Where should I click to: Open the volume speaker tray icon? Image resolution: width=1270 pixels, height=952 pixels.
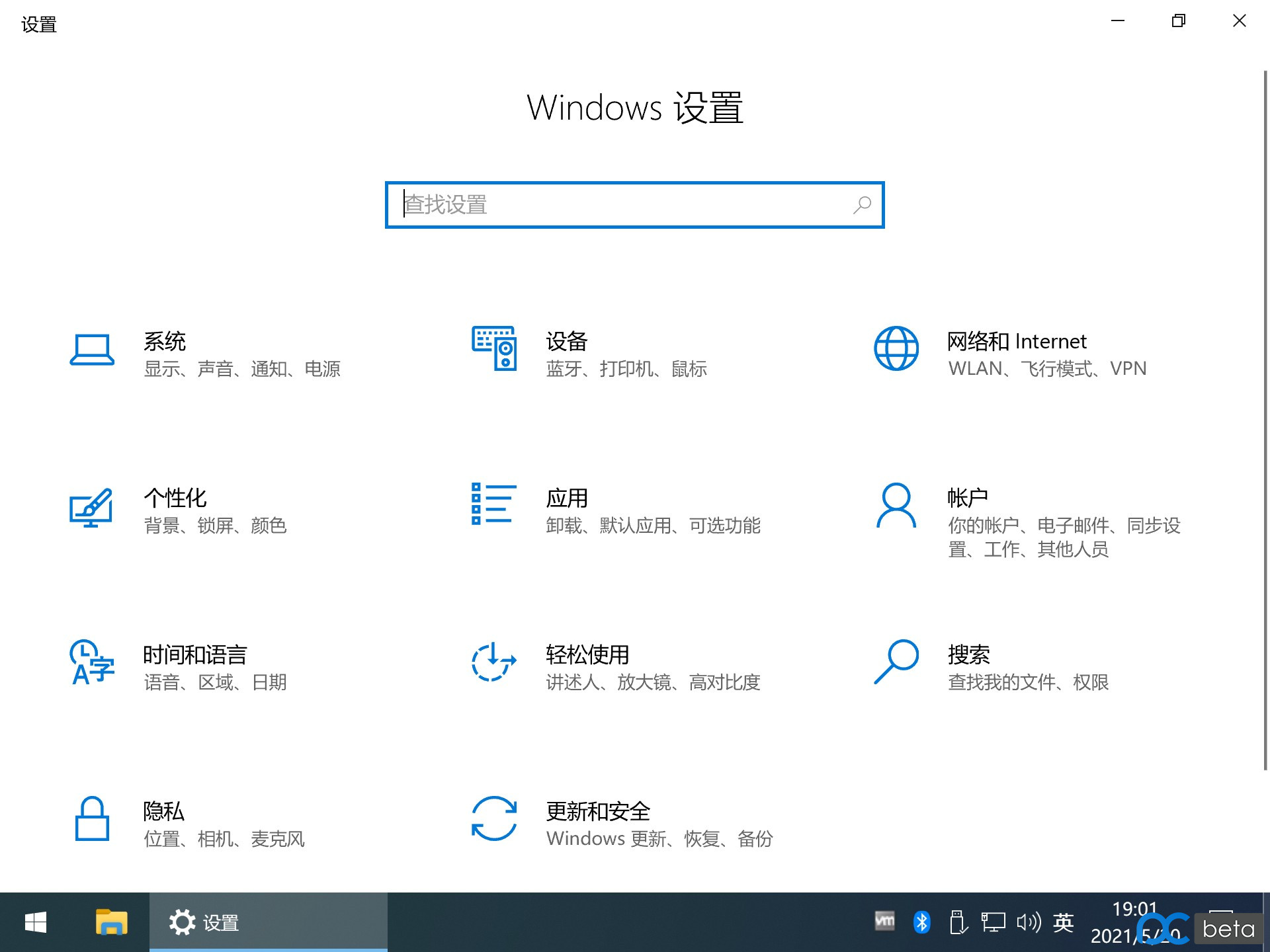pos(1029,922)
